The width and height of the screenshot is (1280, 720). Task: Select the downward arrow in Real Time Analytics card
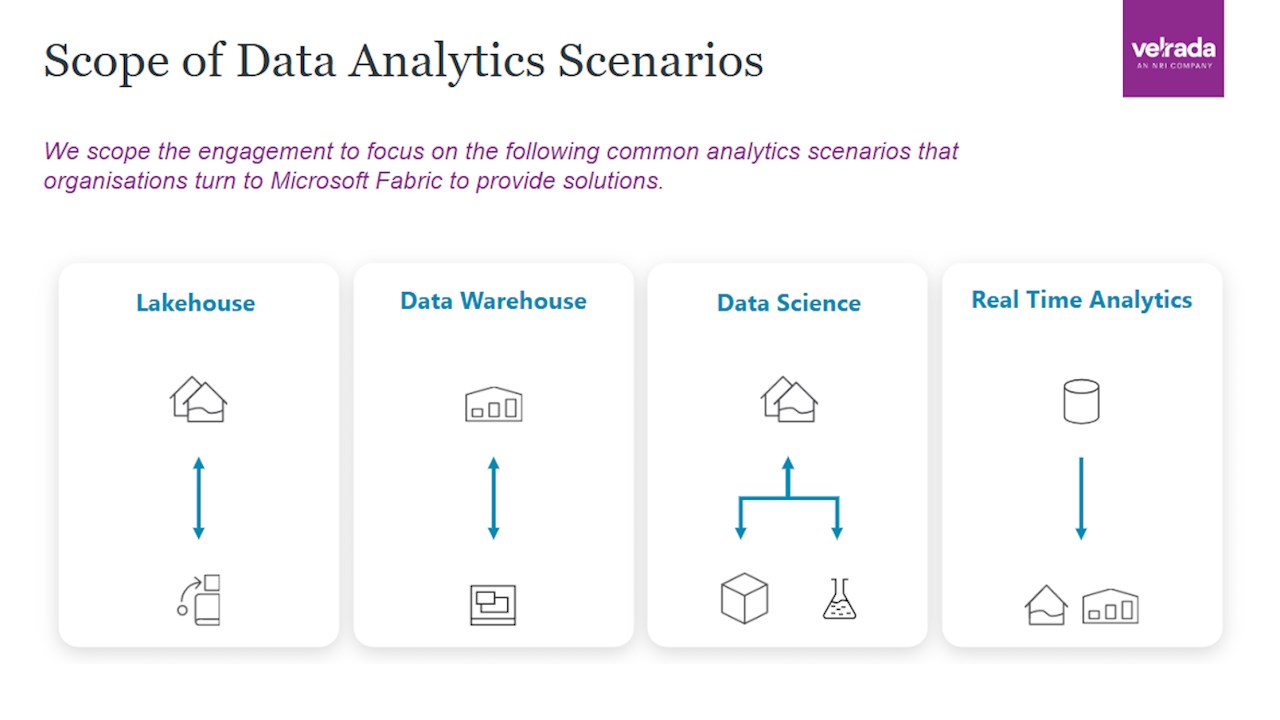pyautogui.click(x=1081, y=498)
